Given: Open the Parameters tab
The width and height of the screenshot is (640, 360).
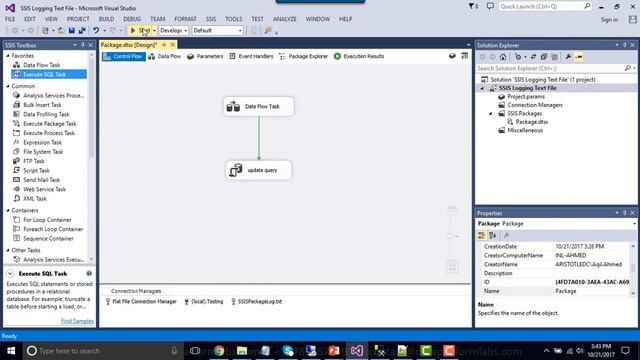Looking at the screenshot, I should (205, 56).
